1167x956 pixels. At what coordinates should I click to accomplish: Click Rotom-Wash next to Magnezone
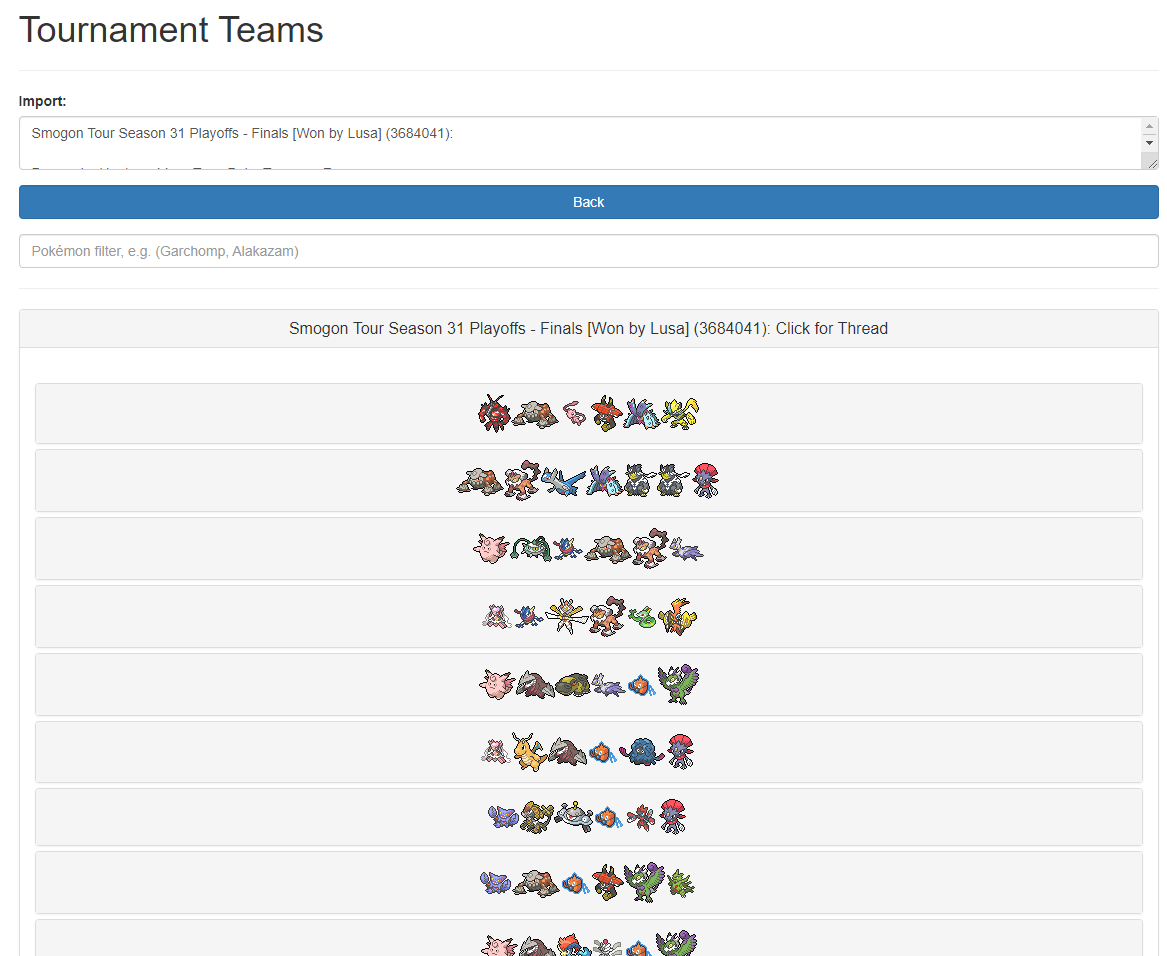[x=609, y=818]
